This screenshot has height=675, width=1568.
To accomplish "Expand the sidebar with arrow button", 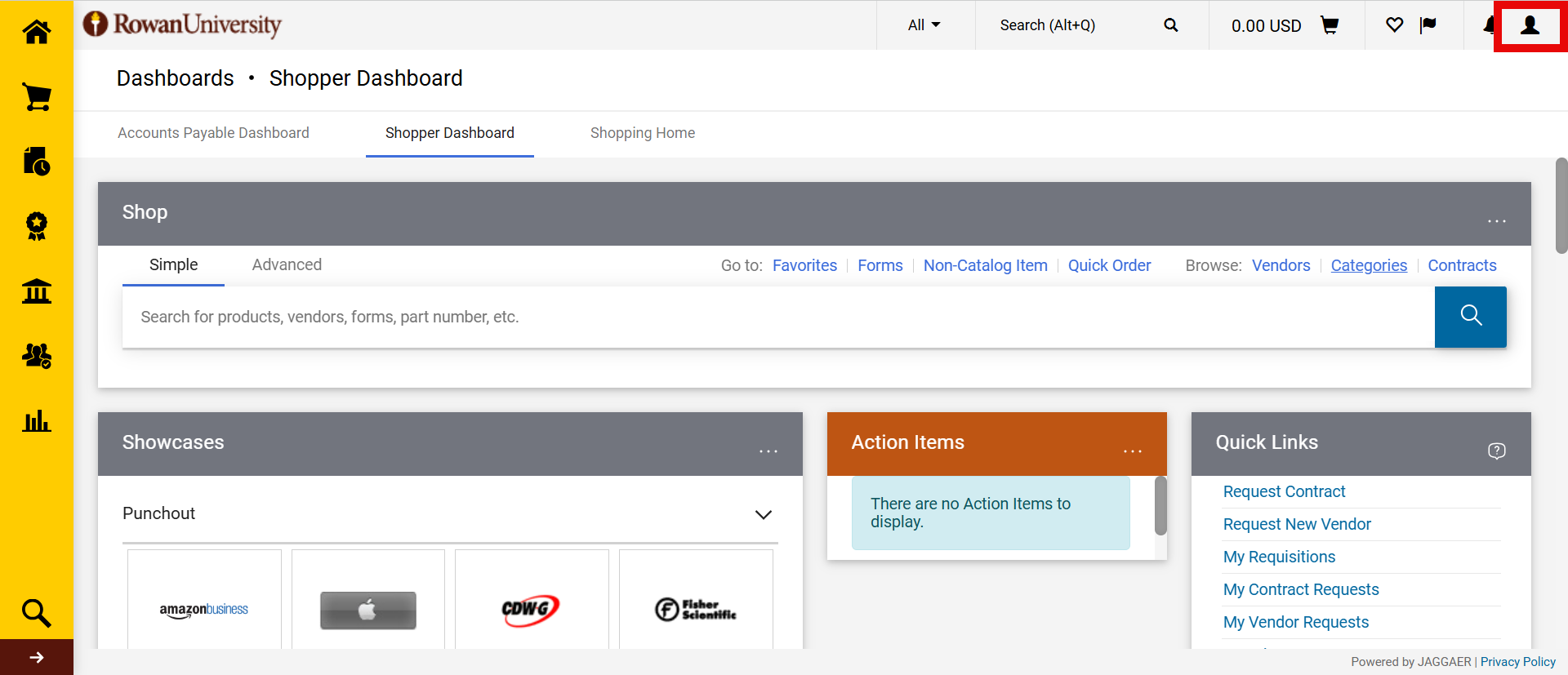I will [x=36, y=657].
